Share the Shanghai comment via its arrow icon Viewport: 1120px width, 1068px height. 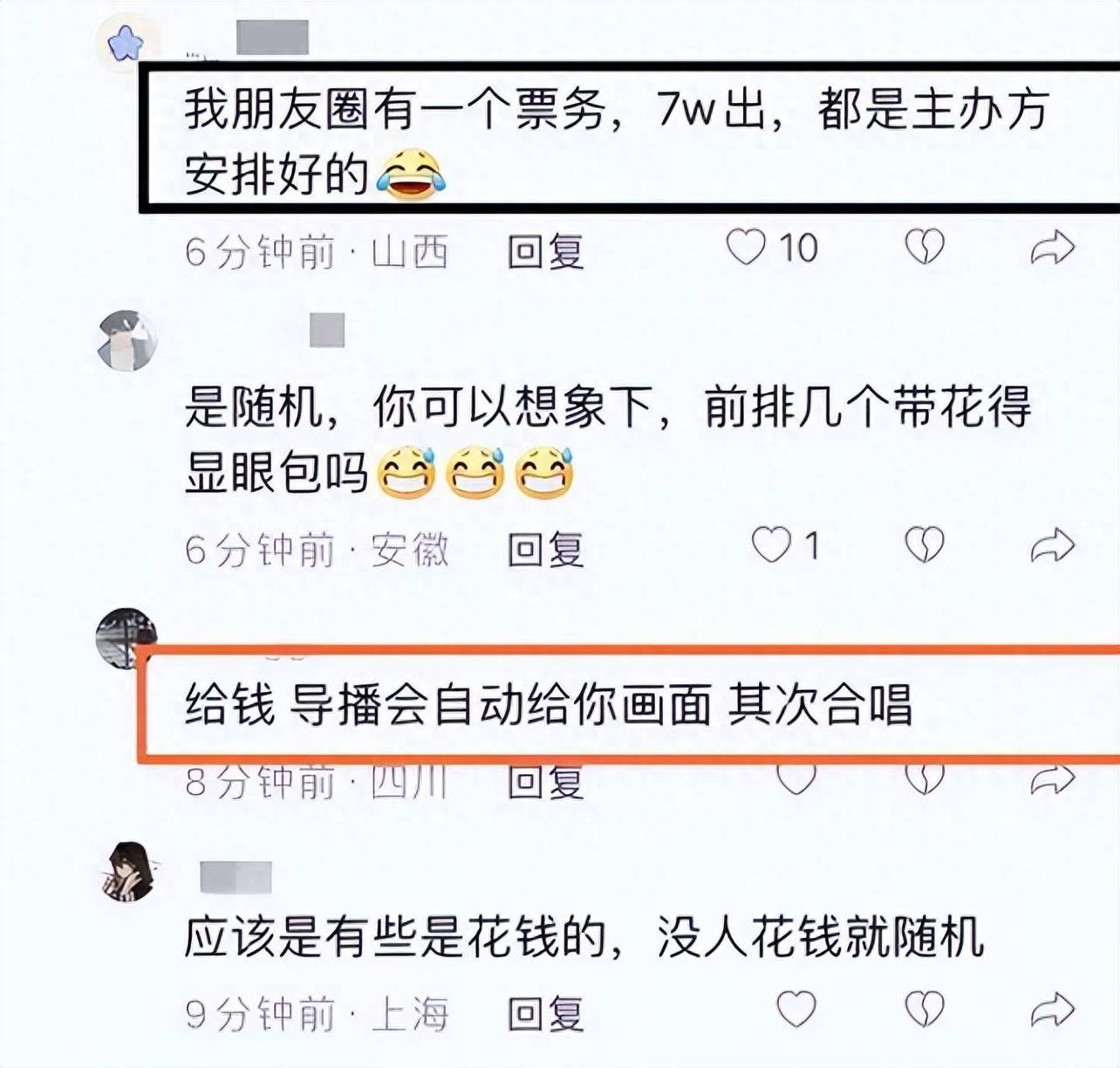pyautogui.click(x=1053, y=1010)
